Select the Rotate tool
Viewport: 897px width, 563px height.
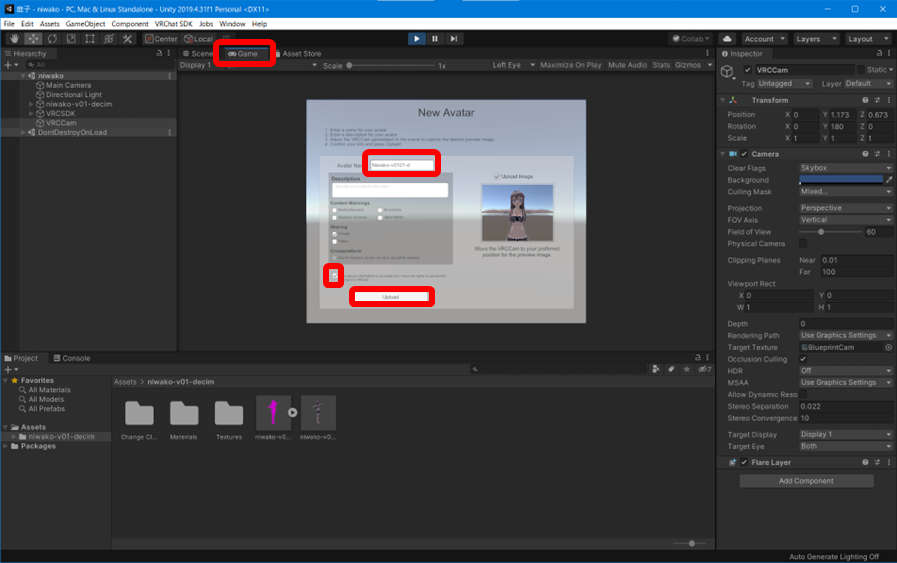coord(52,39)
